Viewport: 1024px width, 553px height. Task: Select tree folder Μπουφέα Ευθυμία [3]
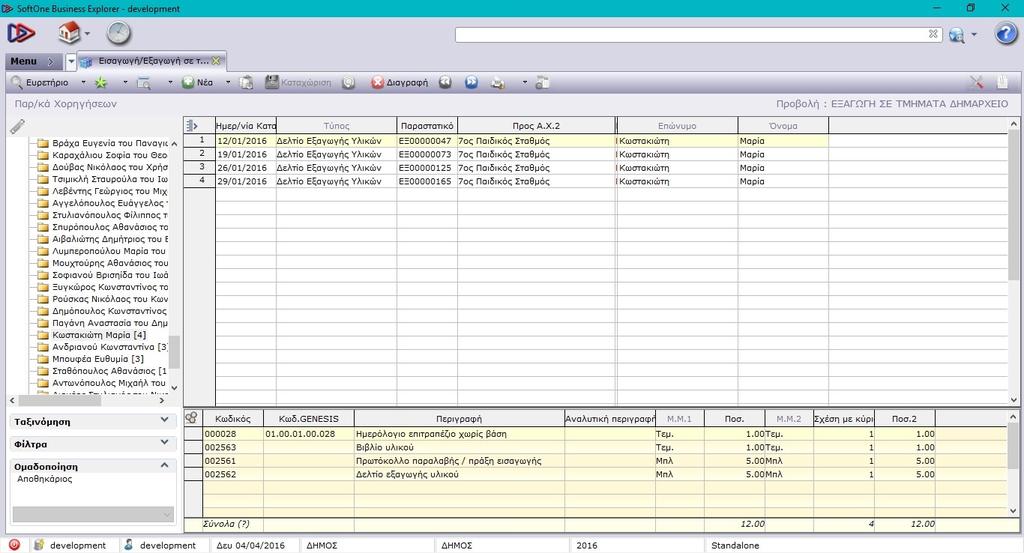pos(97,359)
